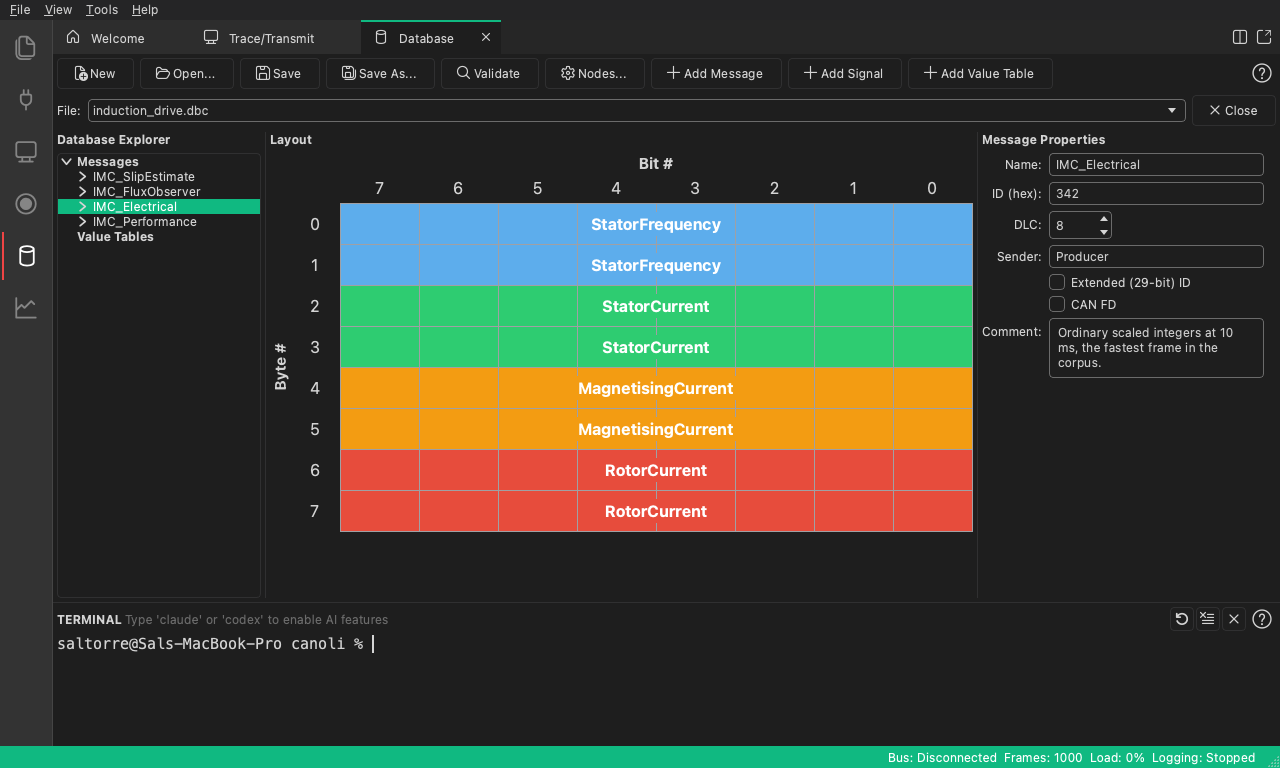Image resolution: width=1280 pixels, height=768 pixels.
Task: Open the File path dropdown
Action: click(1171, 110)
